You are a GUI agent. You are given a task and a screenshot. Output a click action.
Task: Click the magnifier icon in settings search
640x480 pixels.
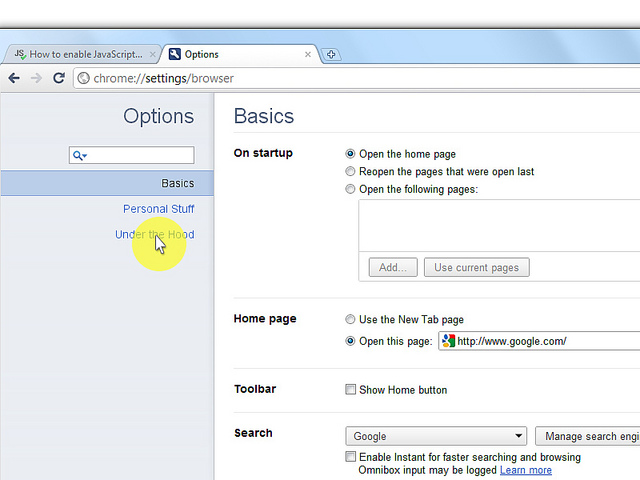pyautogui.click(x=79, y=156)
